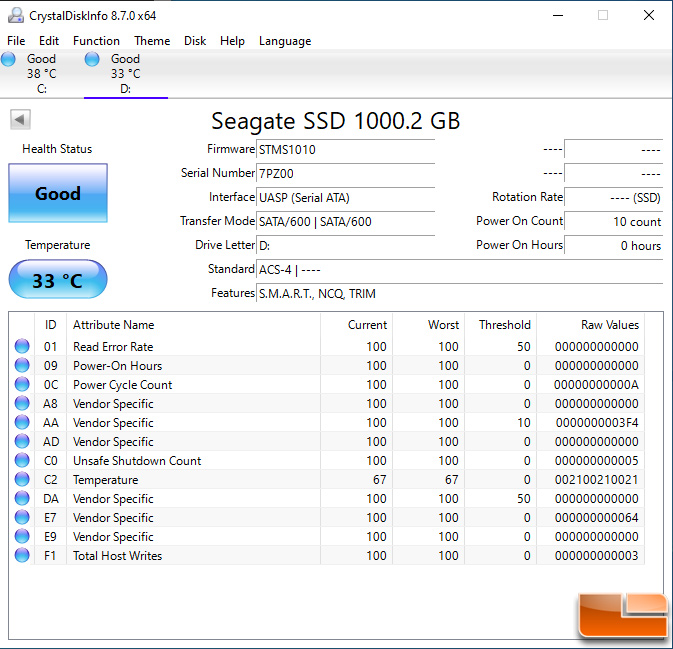
Task: Click the status orb for Total Host Writes
Action: [22, 555]
